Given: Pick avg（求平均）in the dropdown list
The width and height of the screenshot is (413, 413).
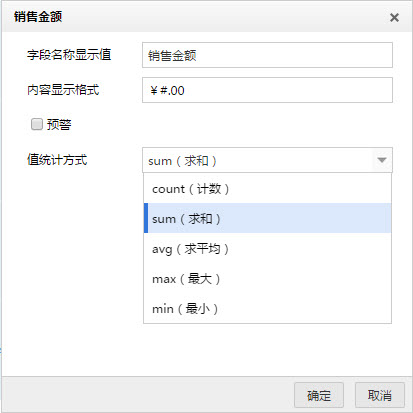Looking at the screenshot, I should click(267, 248).
